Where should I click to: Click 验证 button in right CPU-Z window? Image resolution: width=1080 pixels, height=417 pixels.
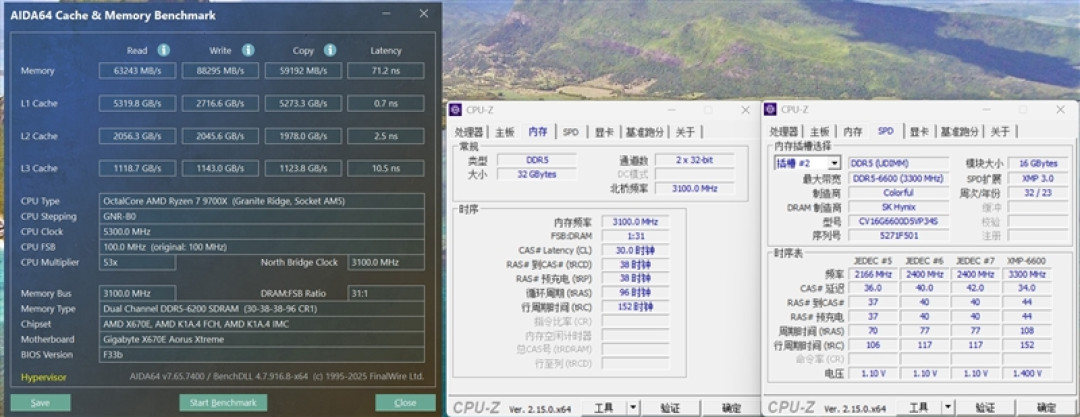tap(984, 408)
